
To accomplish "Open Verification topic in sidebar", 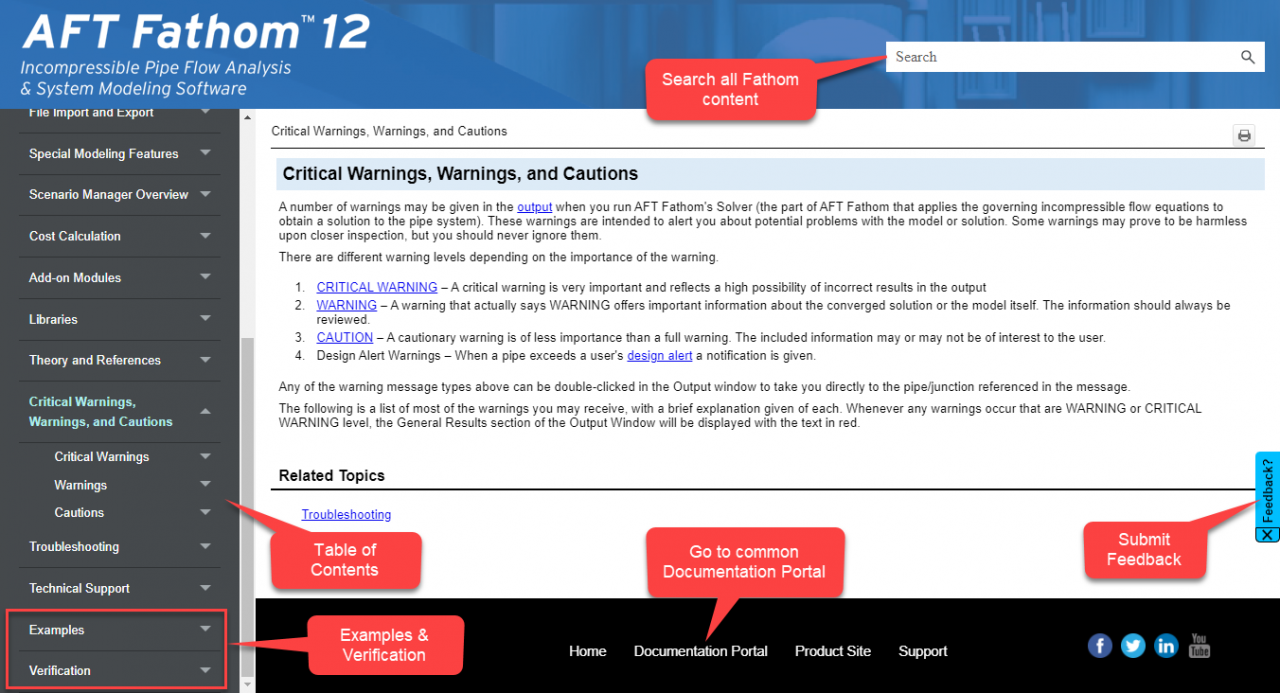I will pos(60,671).
